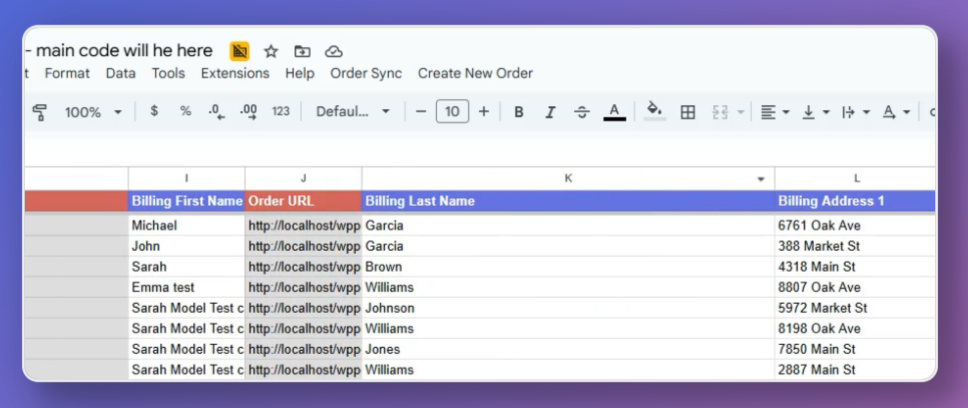Select the cell containing John
Screen dimensions: 968x408
186,246
